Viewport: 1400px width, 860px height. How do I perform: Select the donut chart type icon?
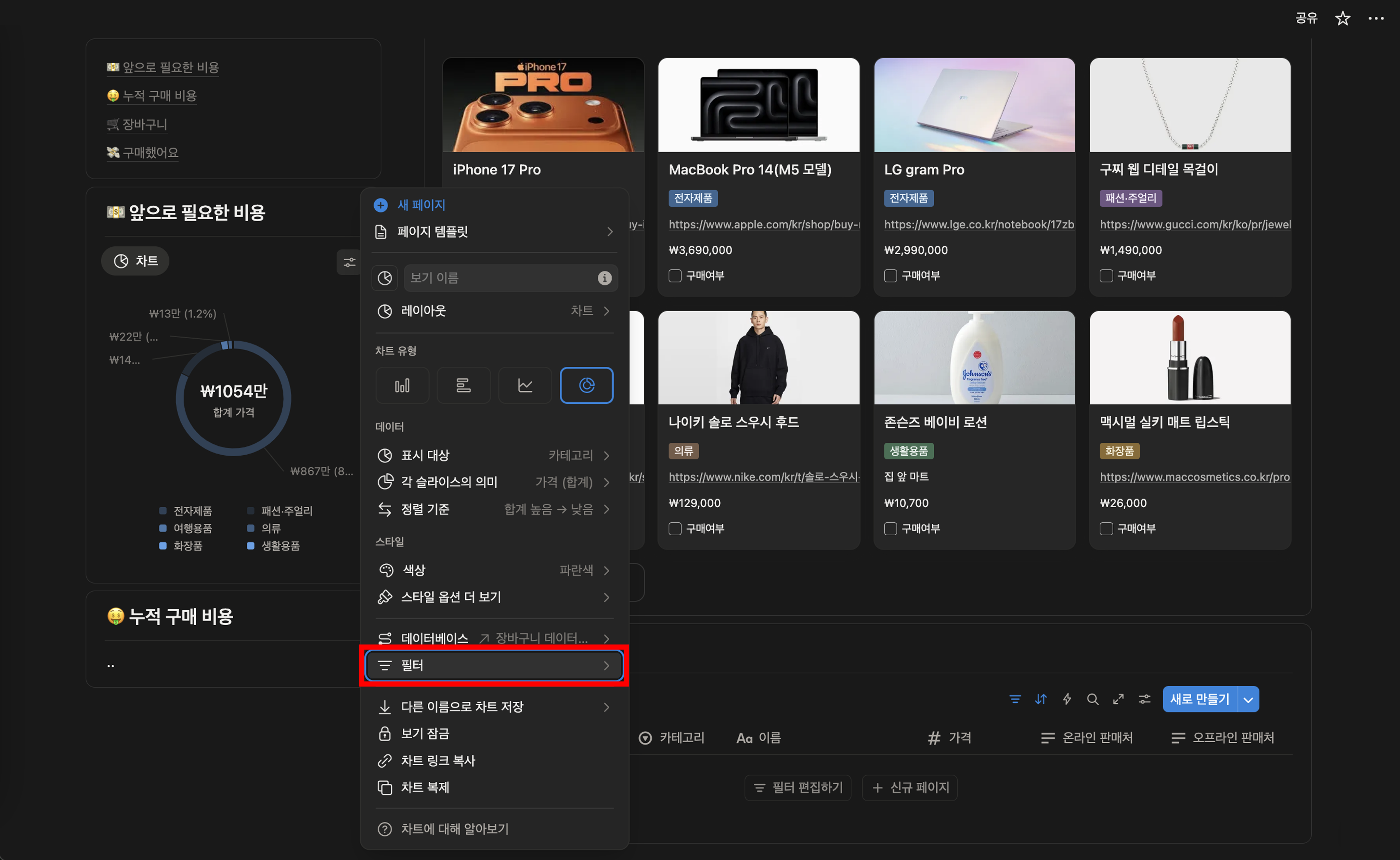pyautogui.click(x=586, y=386)
